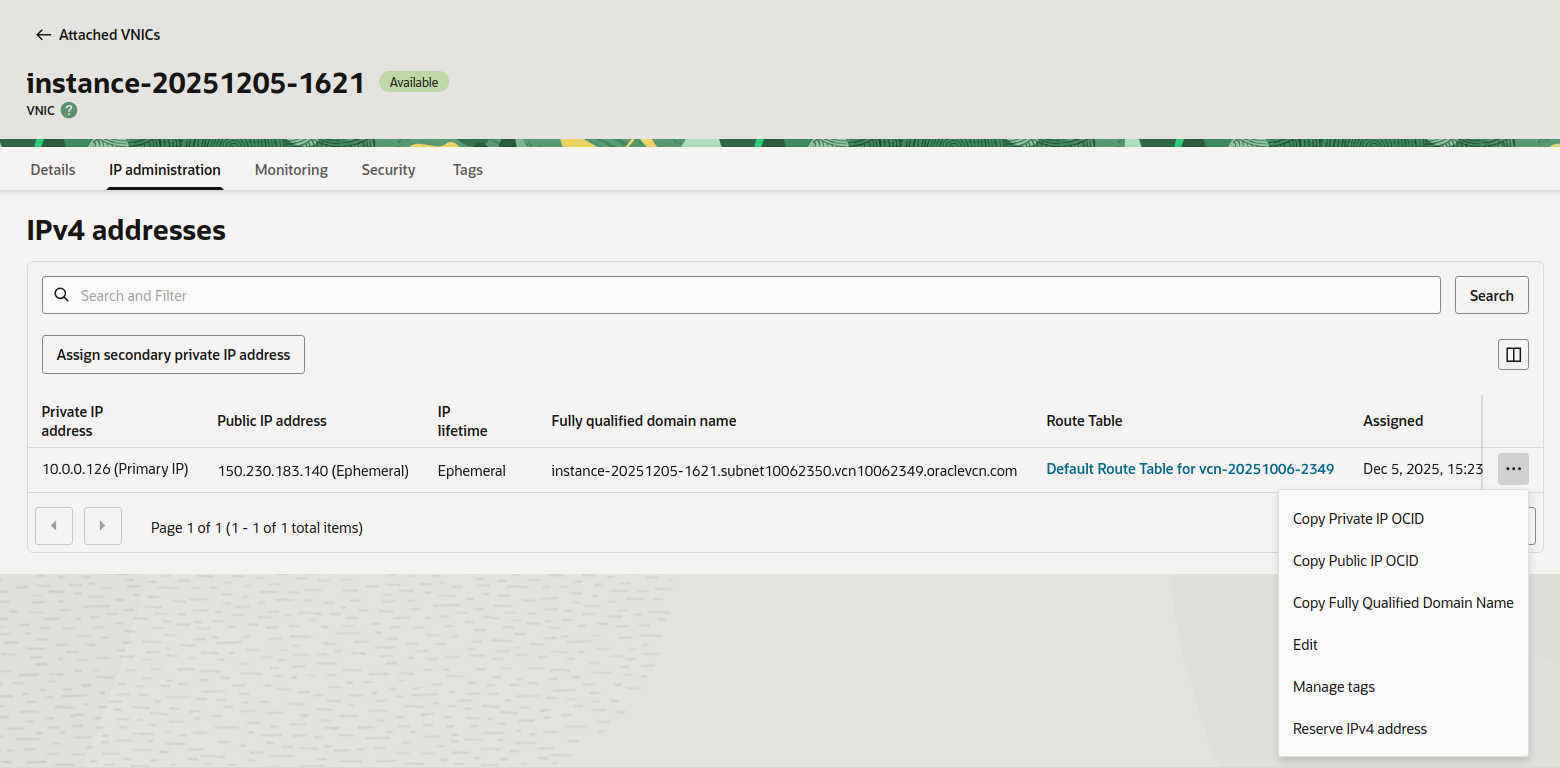The image size is (1560, 768).
Task: Choose Copy Public IP OCID
Action: [x=1355, y=561]
